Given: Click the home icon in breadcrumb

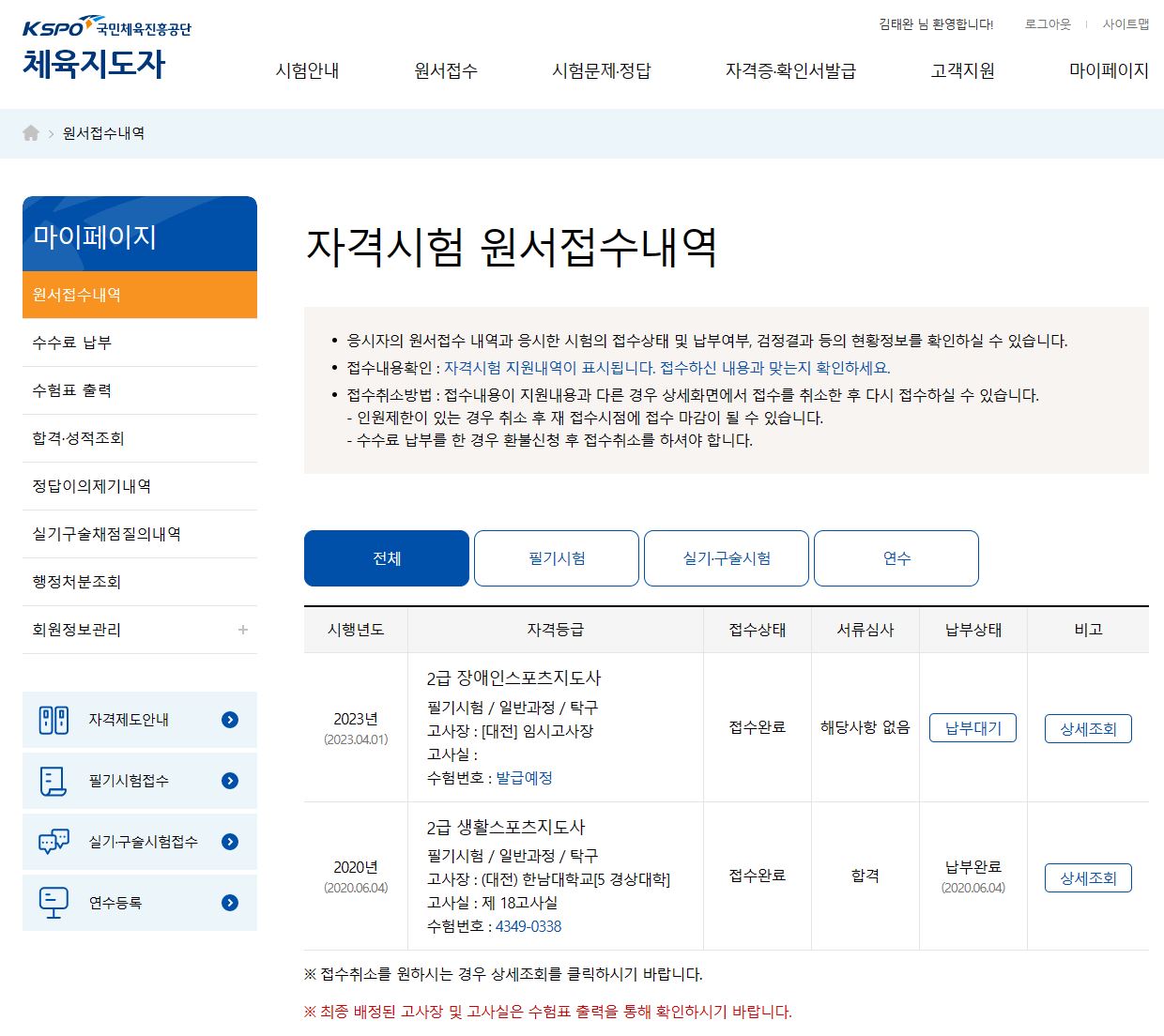Looking at the screenshot, I should 31,133.
